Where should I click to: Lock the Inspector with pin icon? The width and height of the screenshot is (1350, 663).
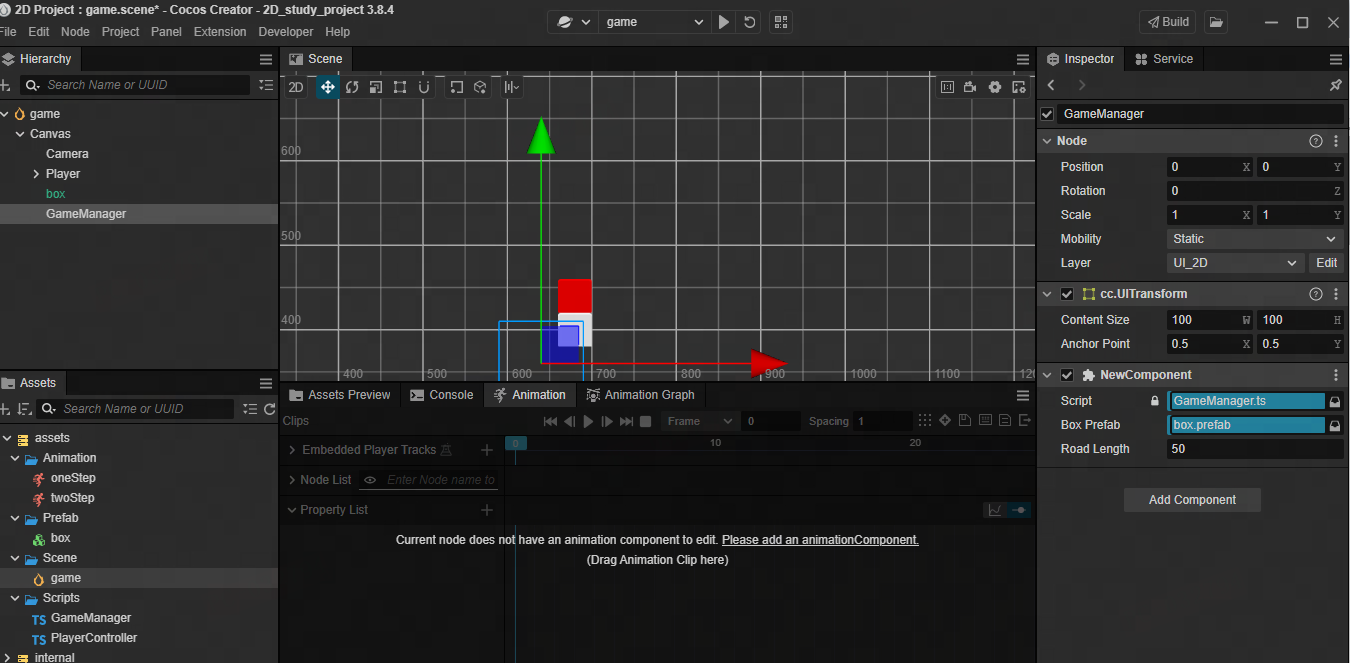click(1336, 85)
